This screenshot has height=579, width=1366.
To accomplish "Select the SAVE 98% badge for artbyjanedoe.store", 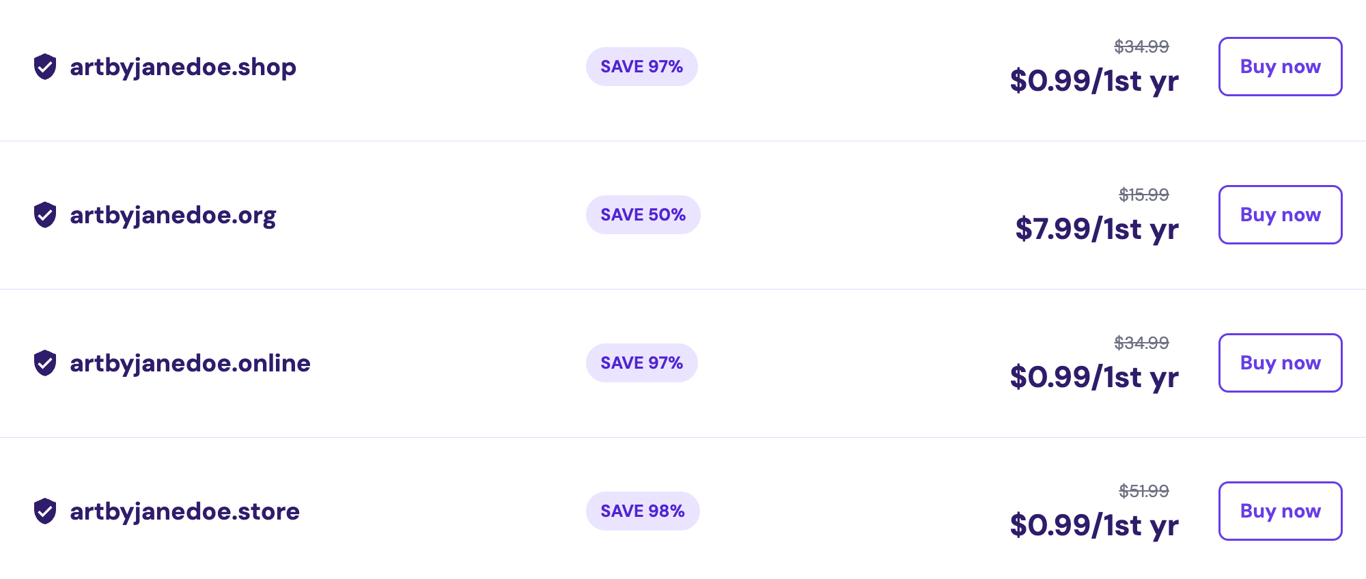I will coord(642,511).
